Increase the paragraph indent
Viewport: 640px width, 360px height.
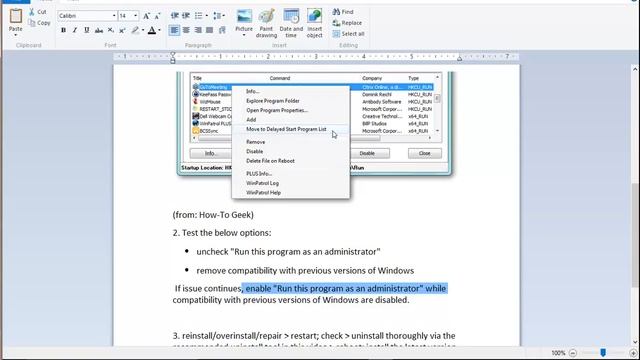[186, 16]
